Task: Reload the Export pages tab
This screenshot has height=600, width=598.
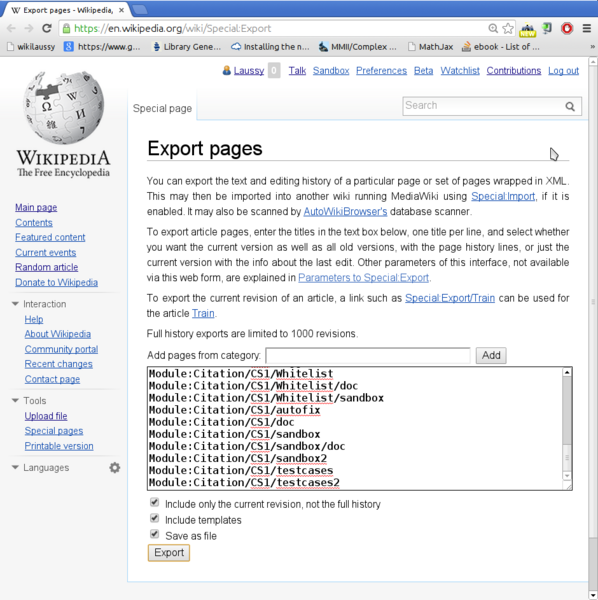Action: [x=47, y=28]
